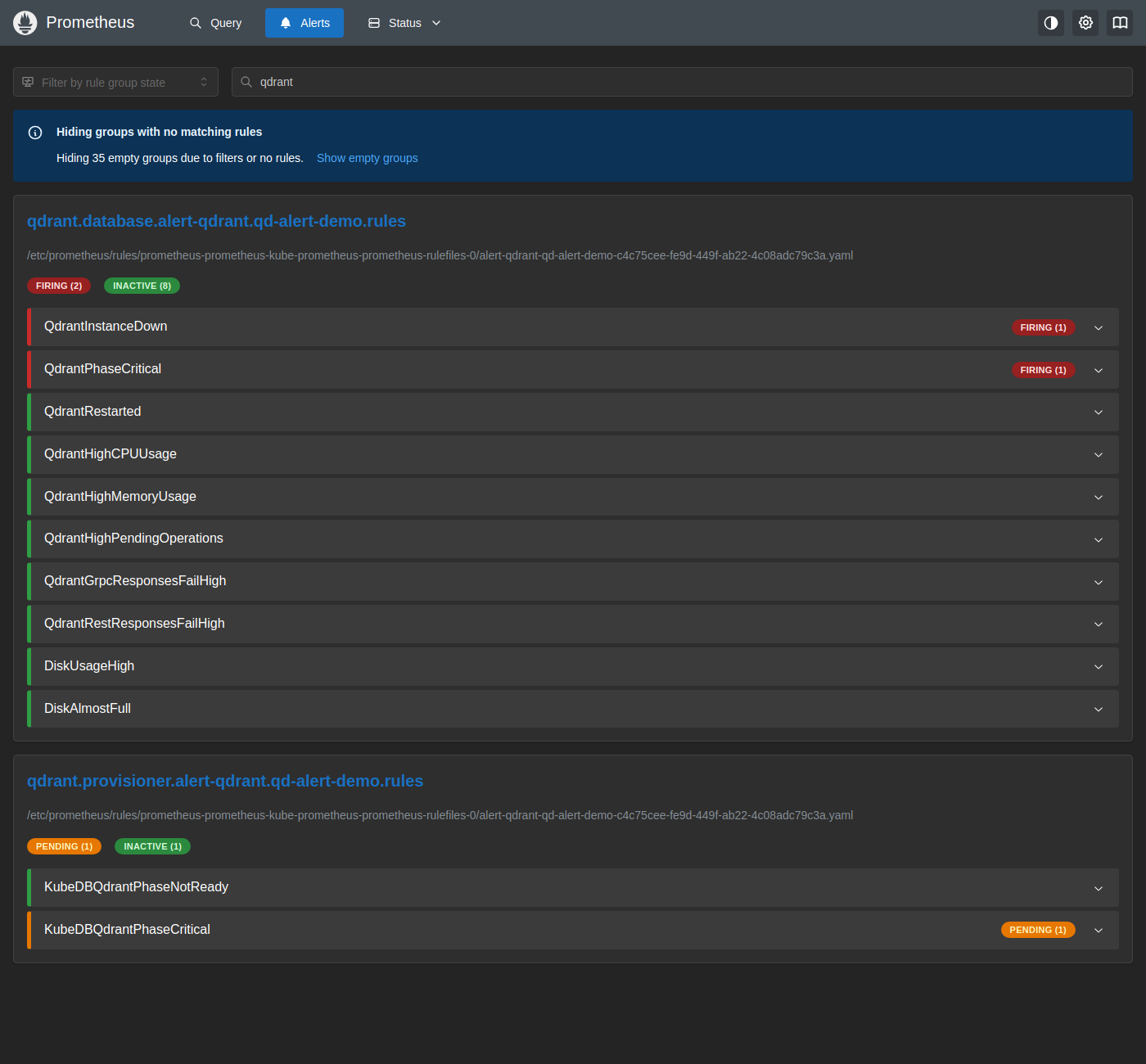Click FIRING (1) badge on QdrantInstanceDown
This screenshot has width=1146, height=1064.
click(x=1043, y=327)
